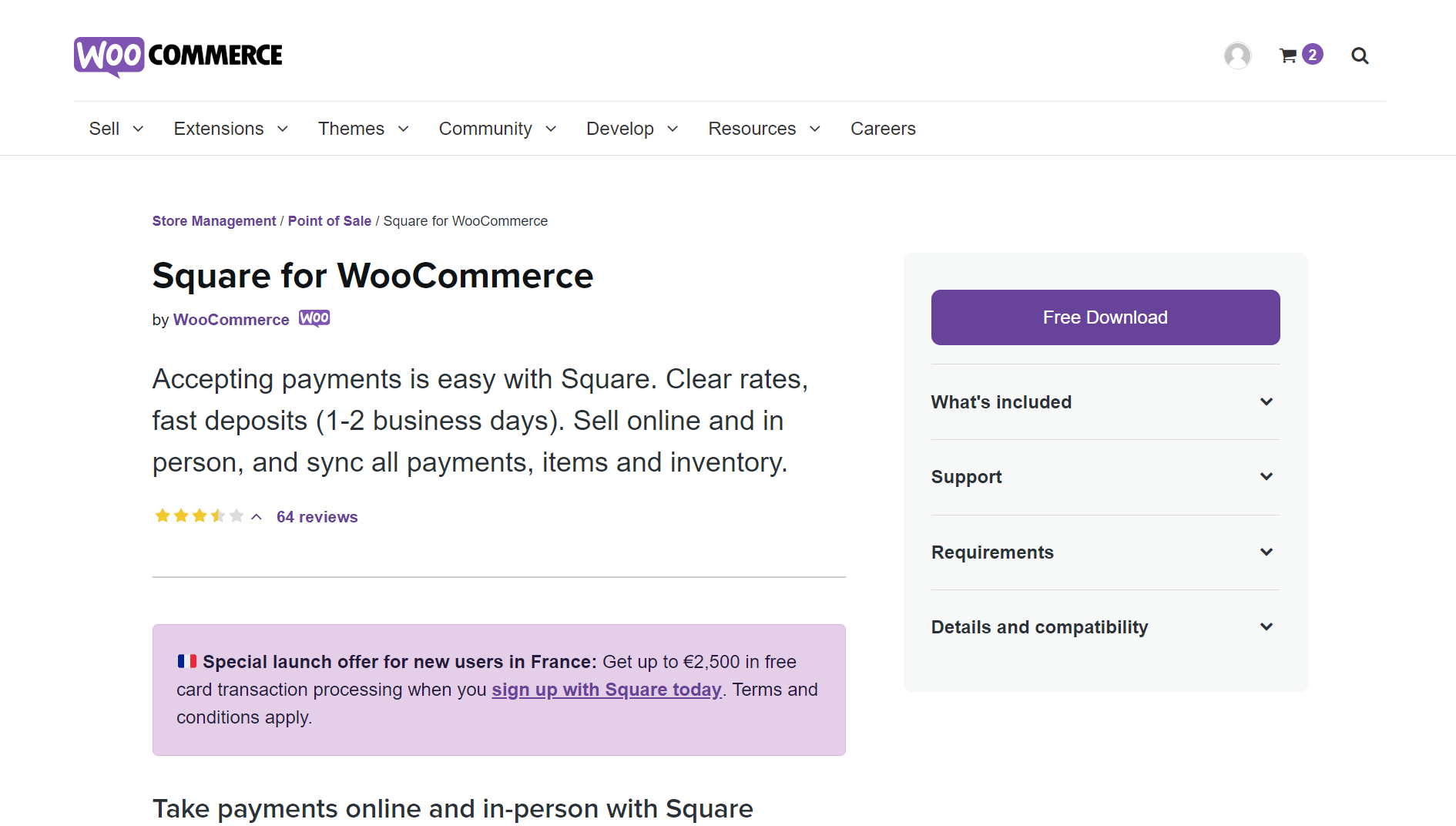Go to the Careers page
Image resolution: width=1456 pixels, height=826 pixels.
883,129
